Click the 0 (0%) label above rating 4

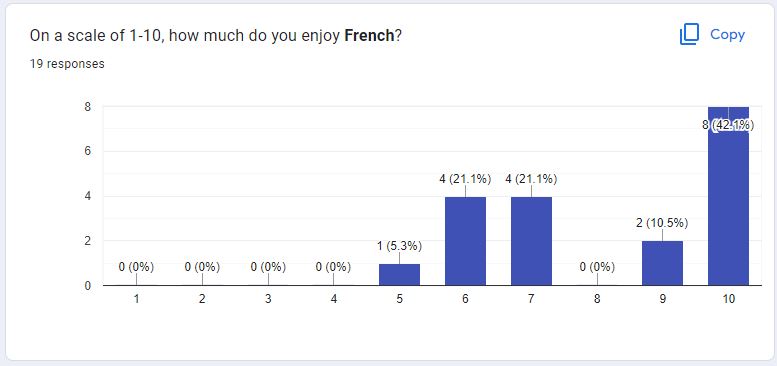tap(333, 267)
